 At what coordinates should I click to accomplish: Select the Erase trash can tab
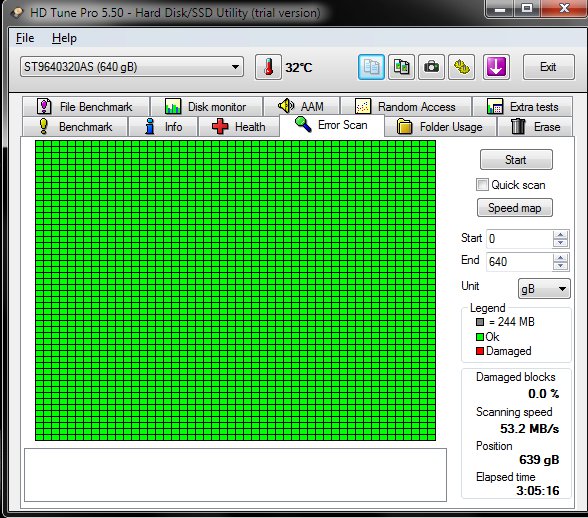[535, 126]
